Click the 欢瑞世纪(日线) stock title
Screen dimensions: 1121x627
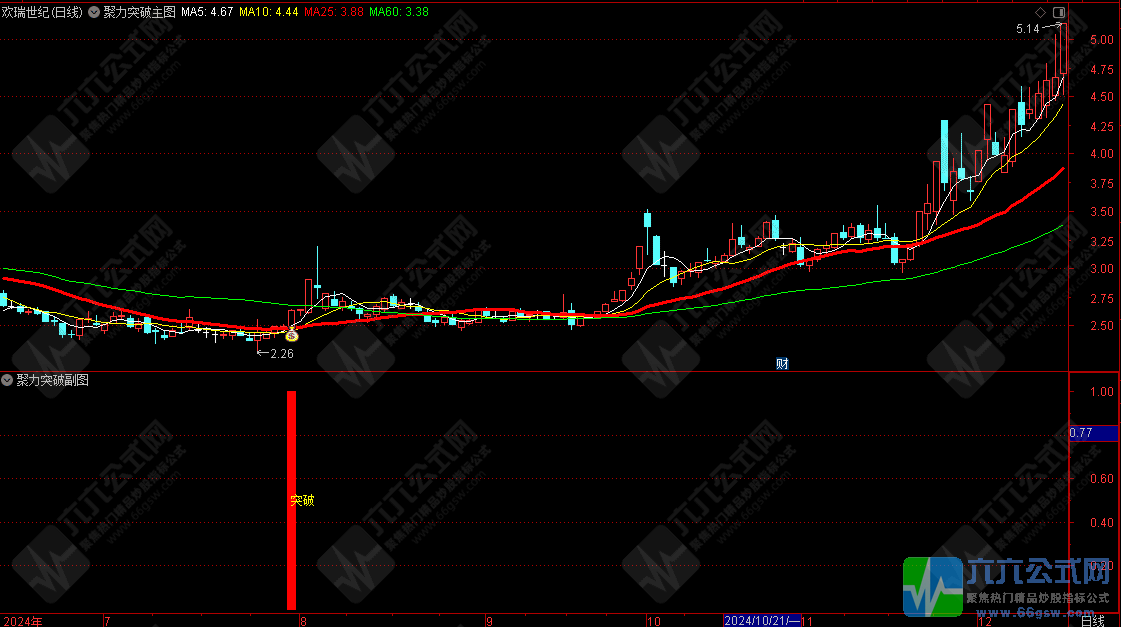click(42, 12)
